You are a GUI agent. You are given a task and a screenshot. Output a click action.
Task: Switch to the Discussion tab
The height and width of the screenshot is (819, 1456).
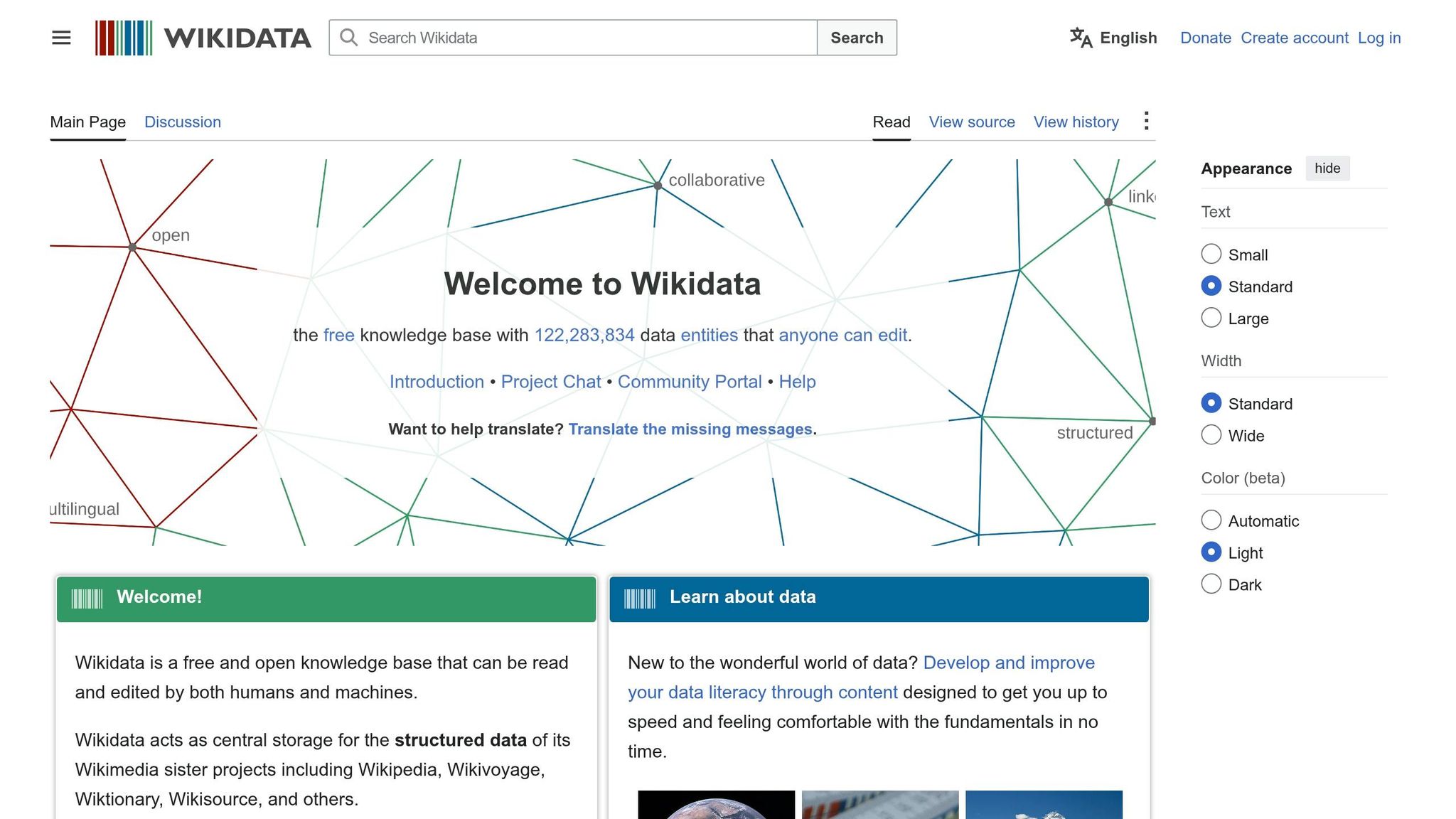(x=183, y=122)
